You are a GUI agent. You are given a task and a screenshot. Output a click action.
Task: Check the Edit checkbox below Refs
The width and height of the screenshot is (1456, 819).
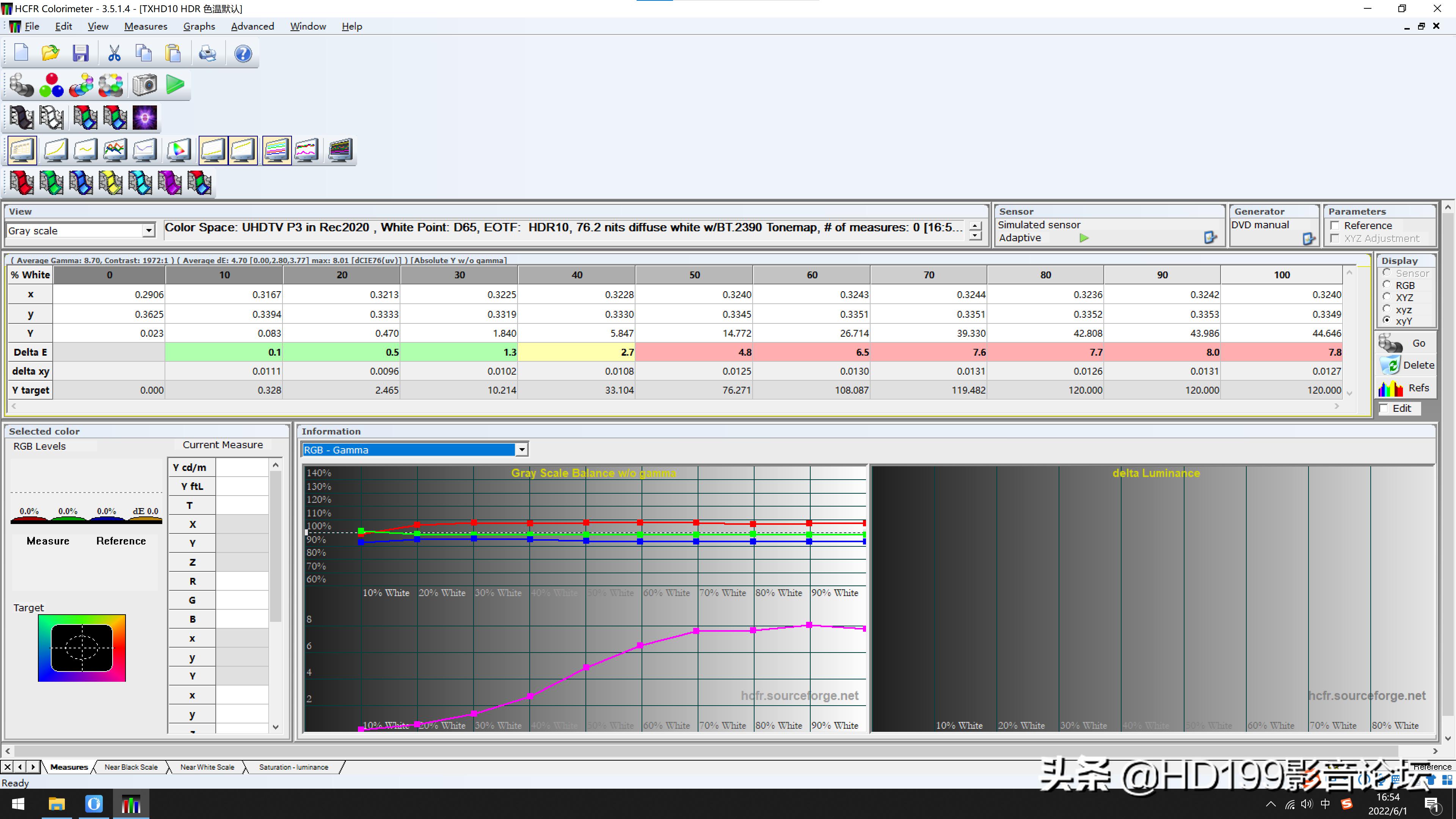click(x=1384, y=408)
